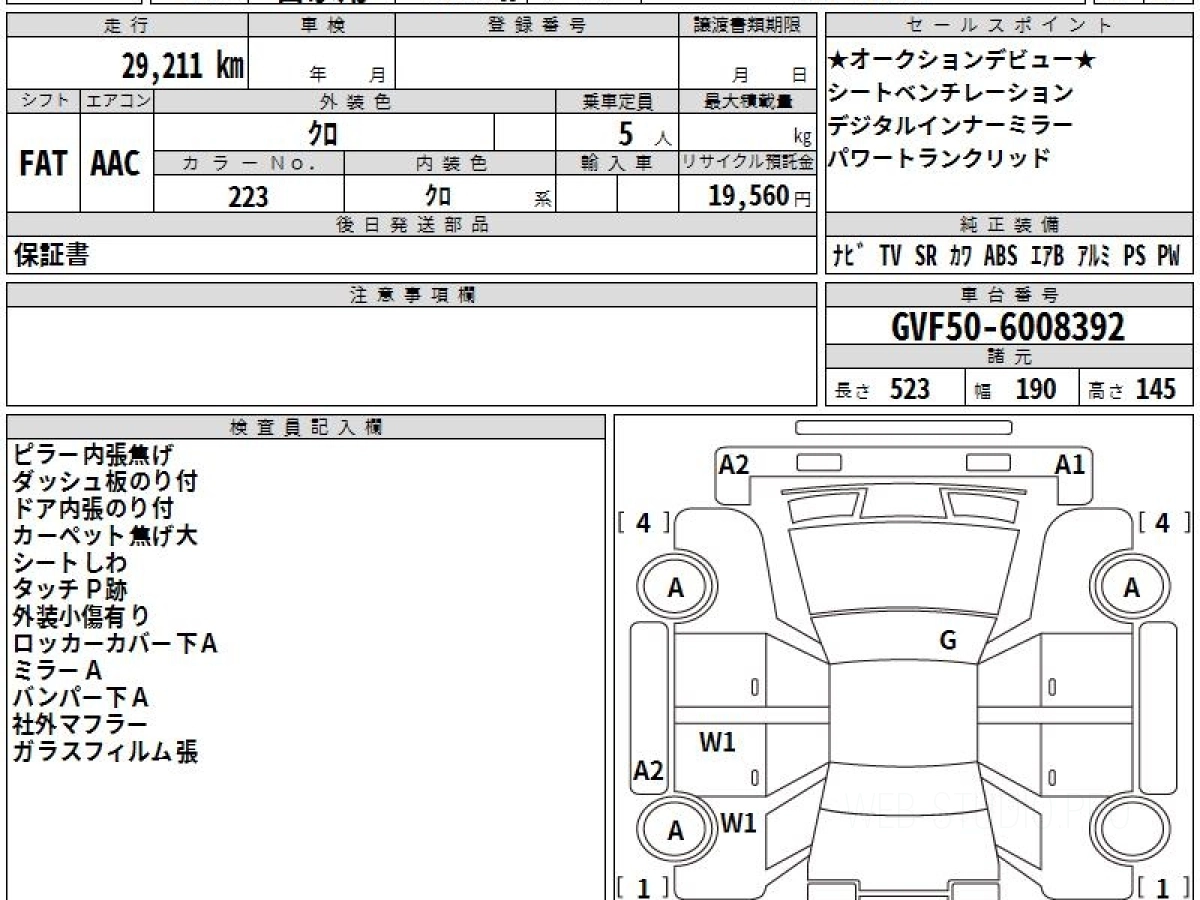
Task: Select the upper-left wheel circle marked A
Action: (x=676, y=588)
